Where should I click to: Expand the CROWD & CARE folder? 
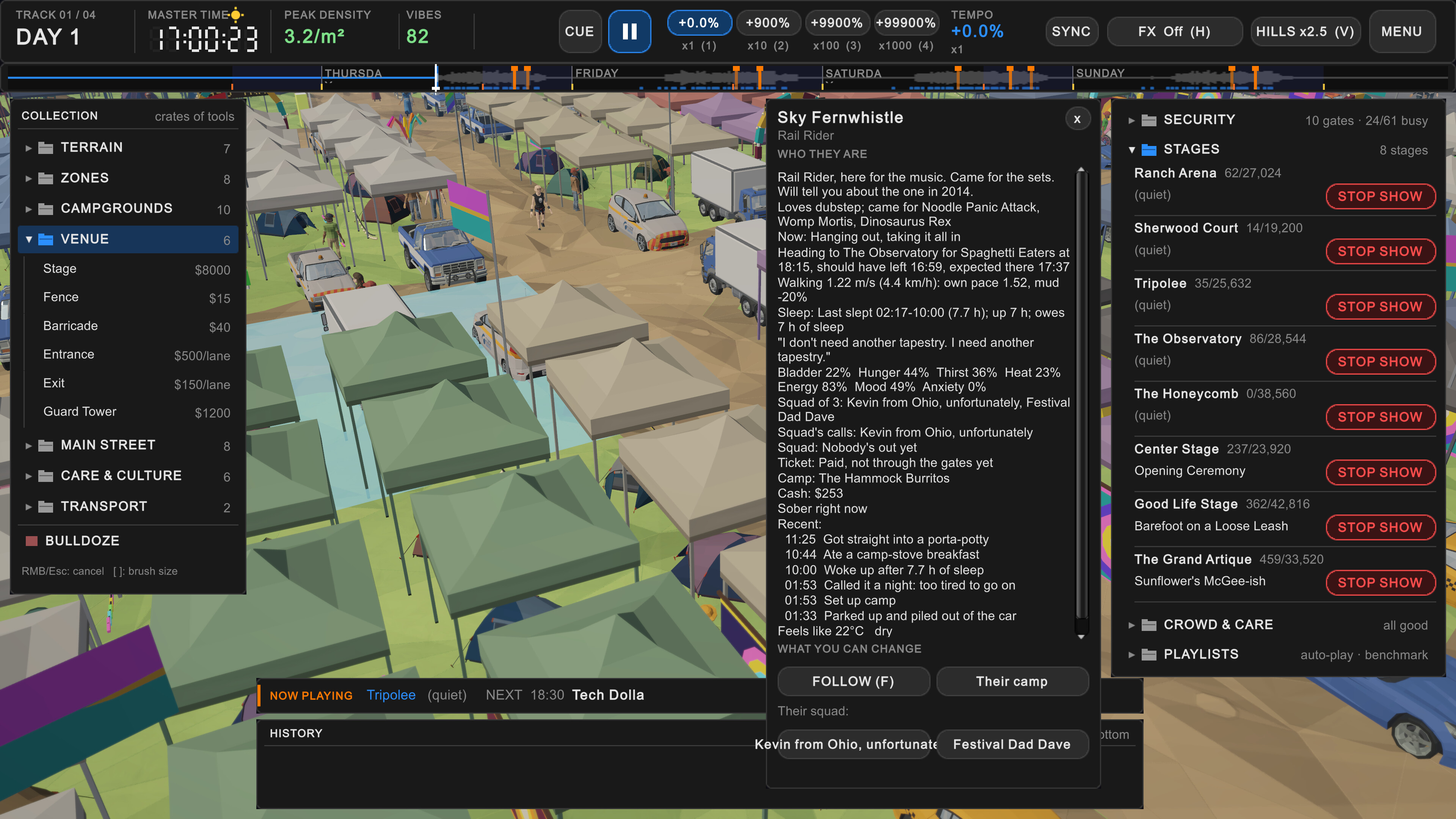[x=1279, y=625]
